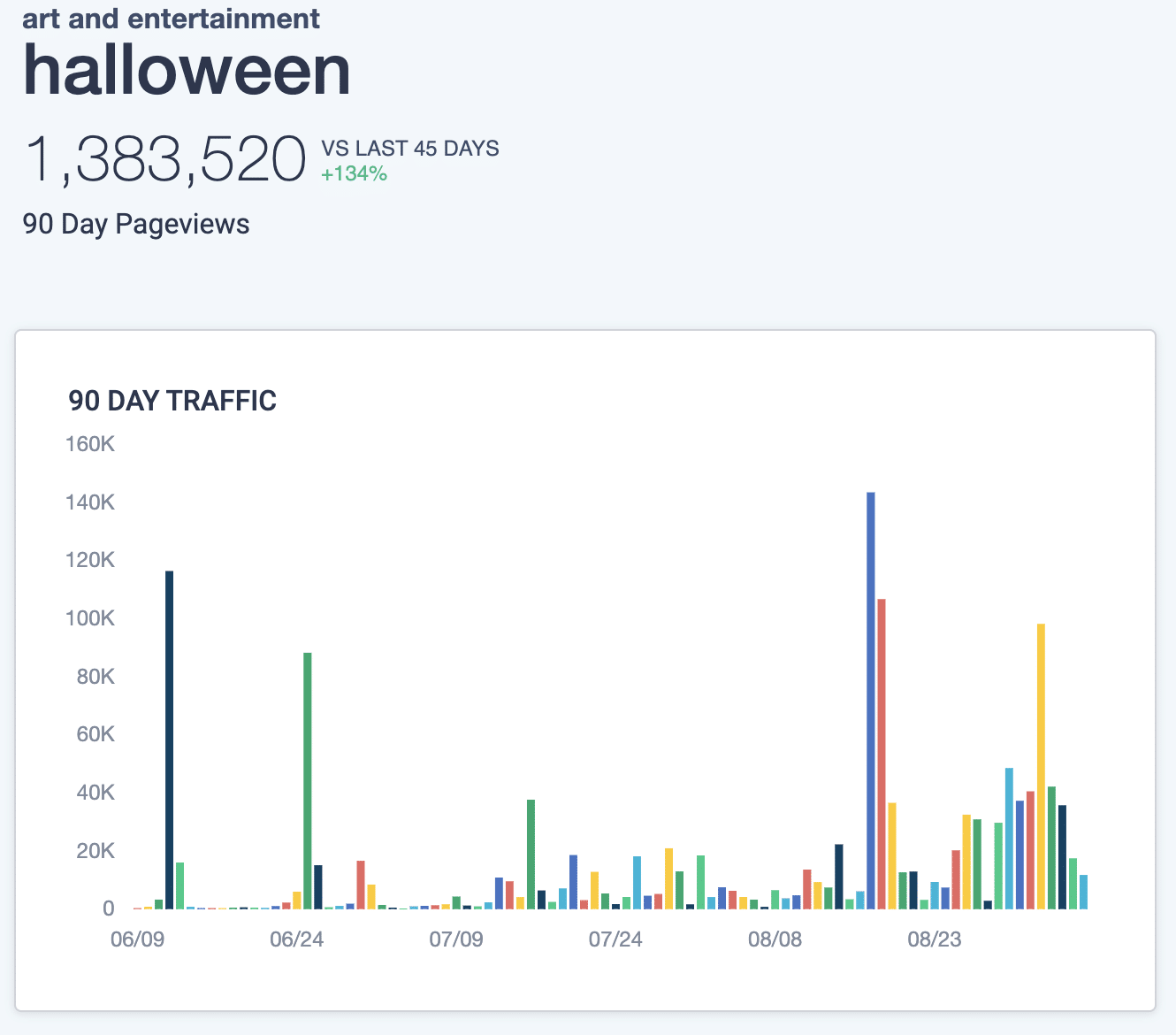The image size is (1176, 1035).
Task: Click the 06/24 x-axis date label
Action: coord(296,939)
